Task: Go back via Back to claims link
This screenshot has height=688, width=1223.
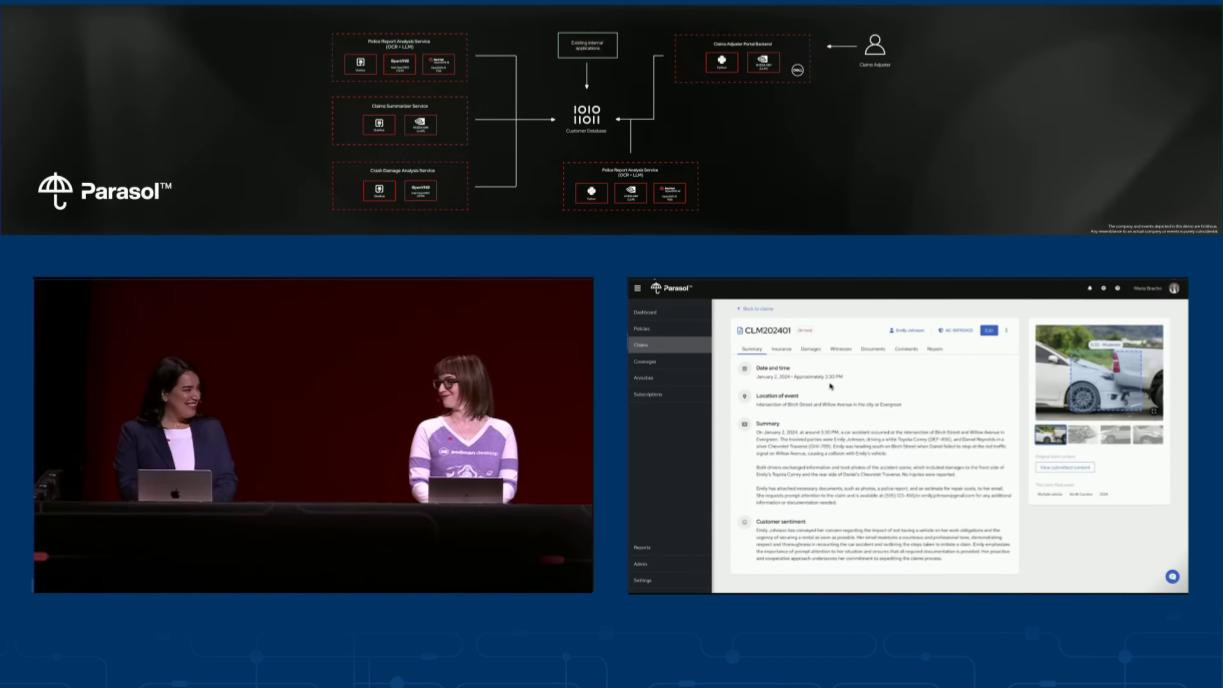Action: (755, 309)
